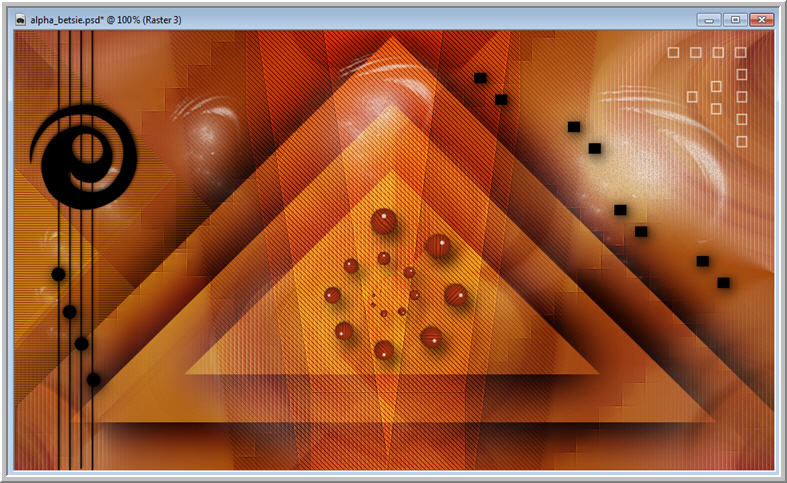
Task: Minimize the alpha_betsie.psd window
Action: (x=709, y=20)
